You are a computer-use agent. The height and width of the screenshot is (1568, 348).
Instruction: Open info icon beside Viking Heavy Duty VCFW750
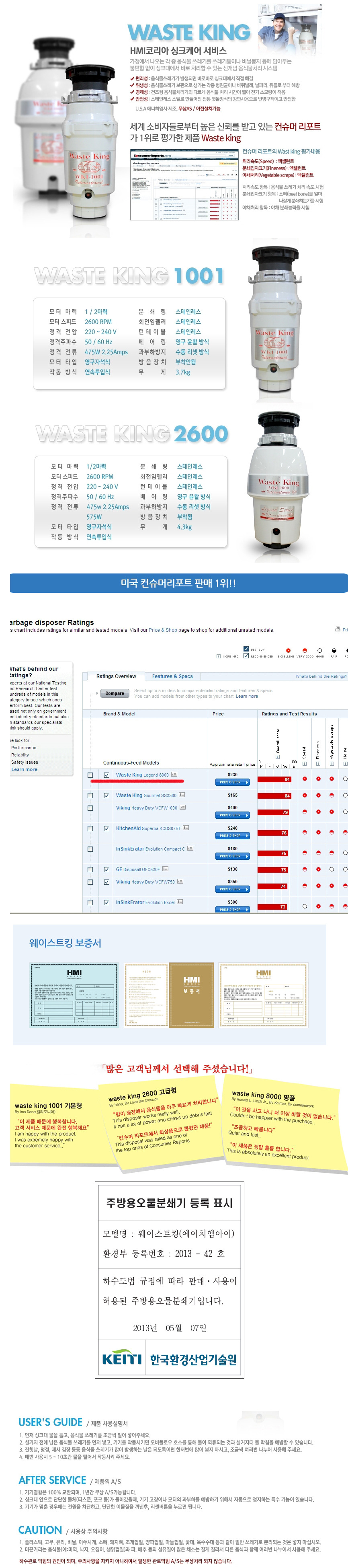coord(180,881)
